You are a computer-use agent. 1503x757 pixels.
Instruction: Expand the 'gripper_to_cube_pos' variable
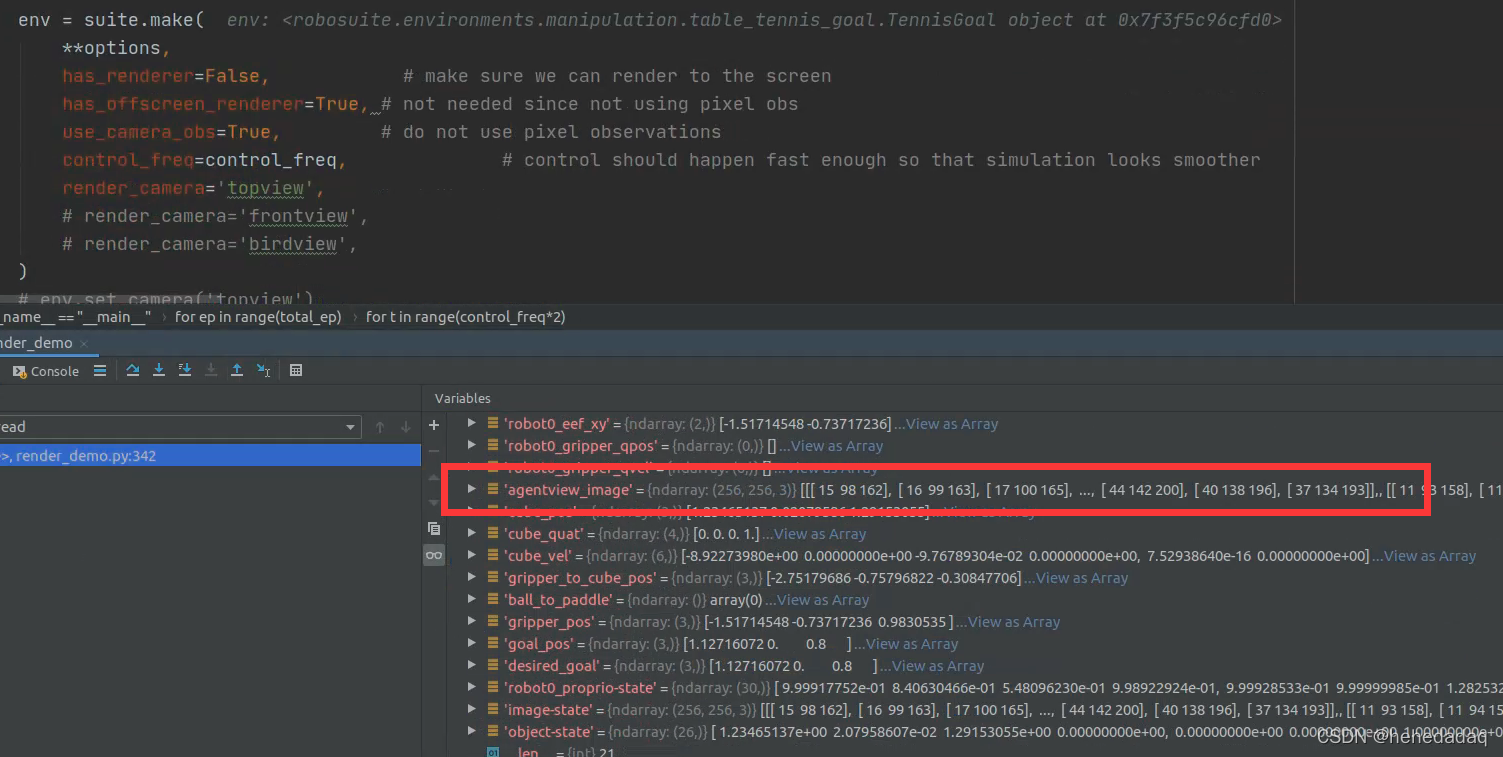click(x=472, y=578)
